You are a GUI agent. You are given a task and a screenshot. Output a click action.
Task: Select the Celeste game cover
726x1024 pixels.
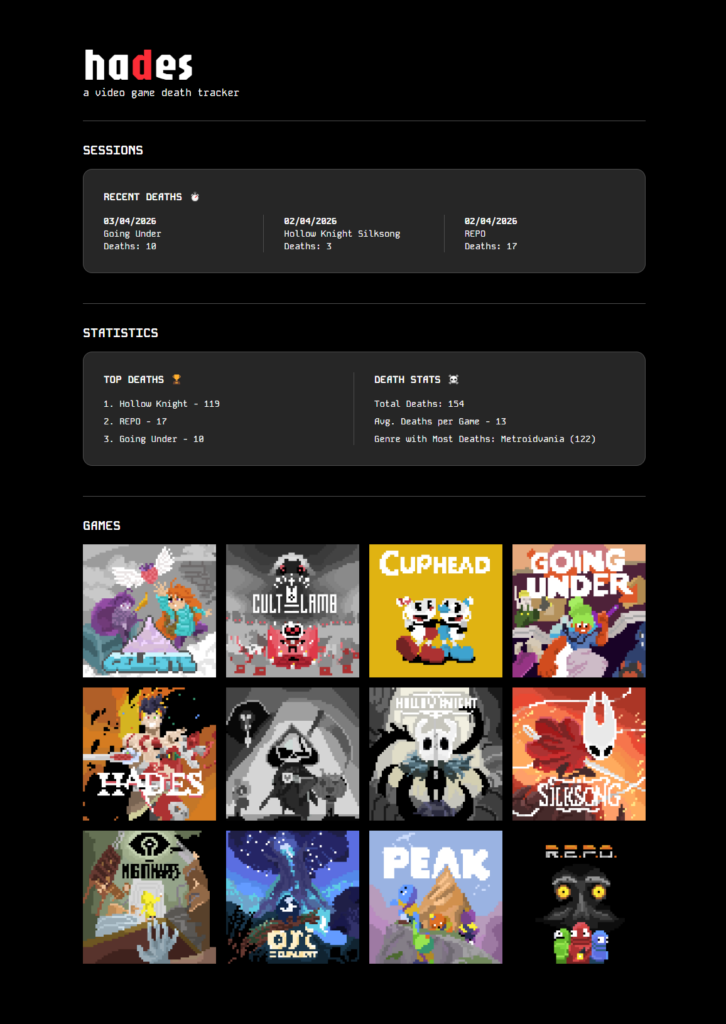(x=149, y=610)
